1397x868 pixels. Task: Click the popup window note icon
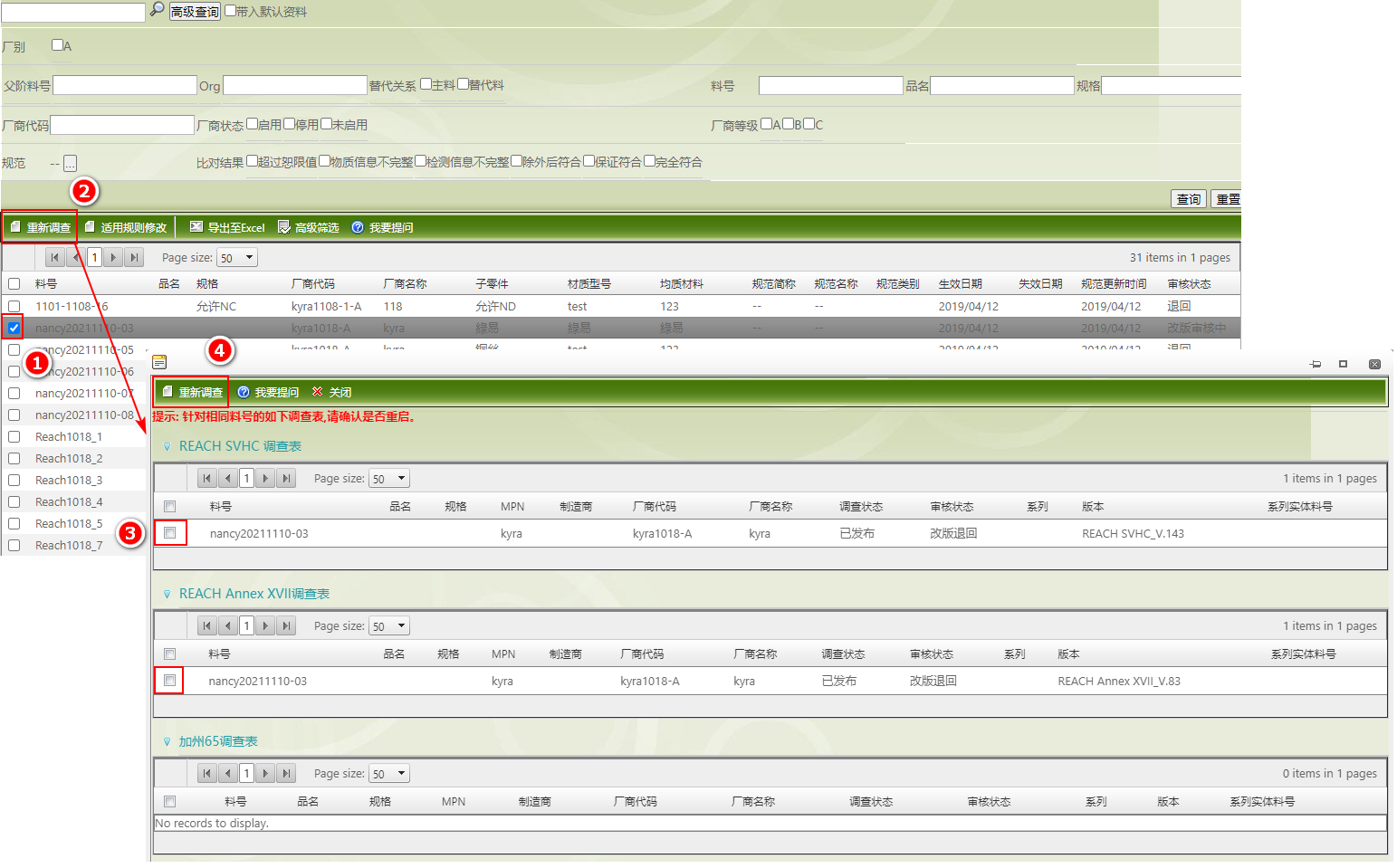159,362
